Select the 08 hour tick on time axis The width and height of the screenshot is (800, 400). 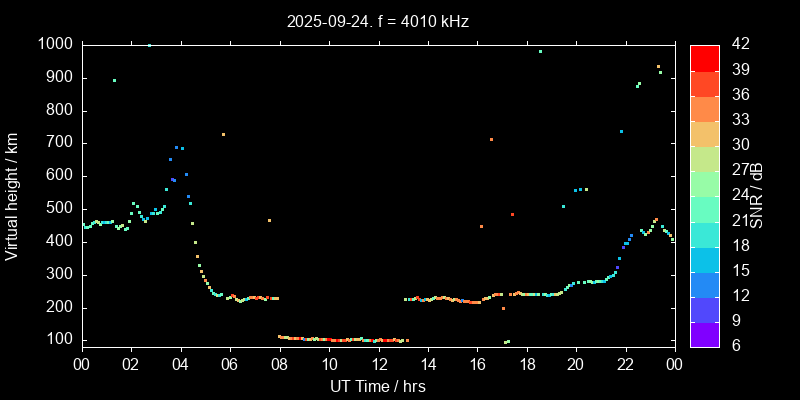pos(279,365)
